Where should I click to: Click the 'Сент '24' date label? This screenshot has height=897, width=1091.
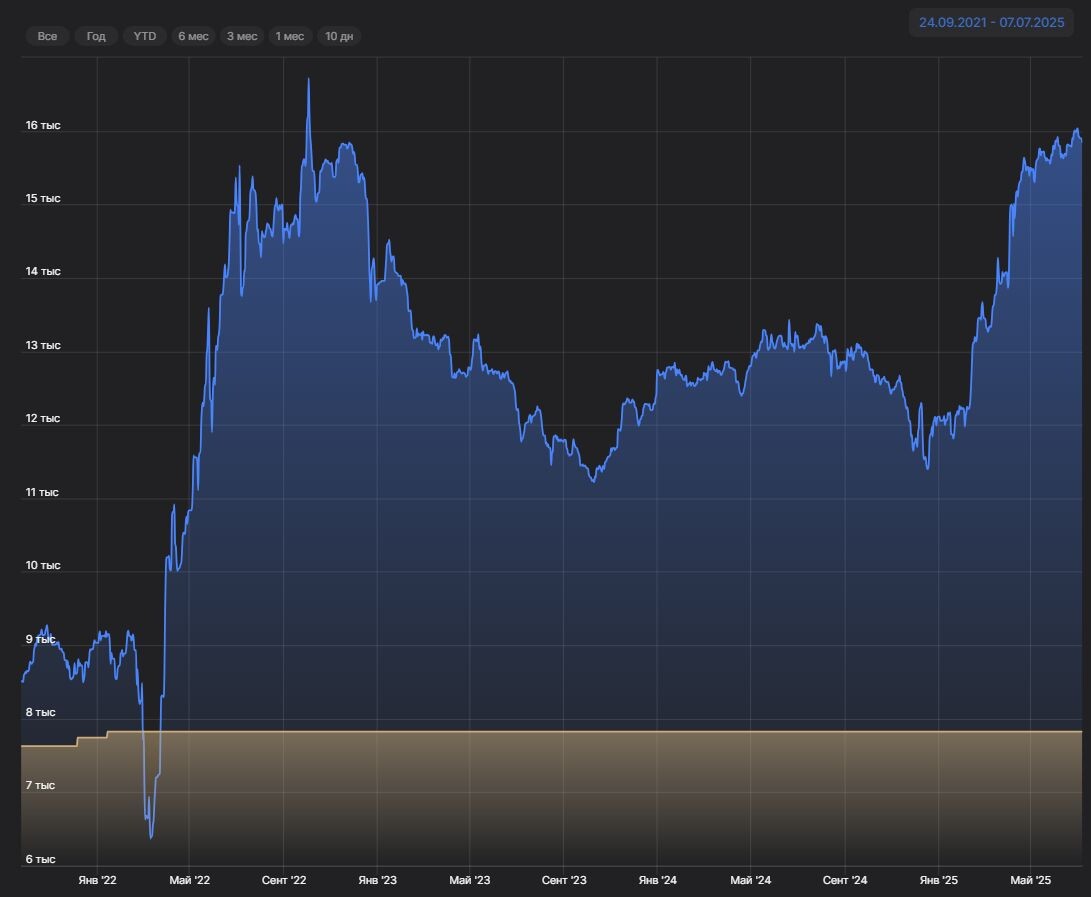point(845,880)
